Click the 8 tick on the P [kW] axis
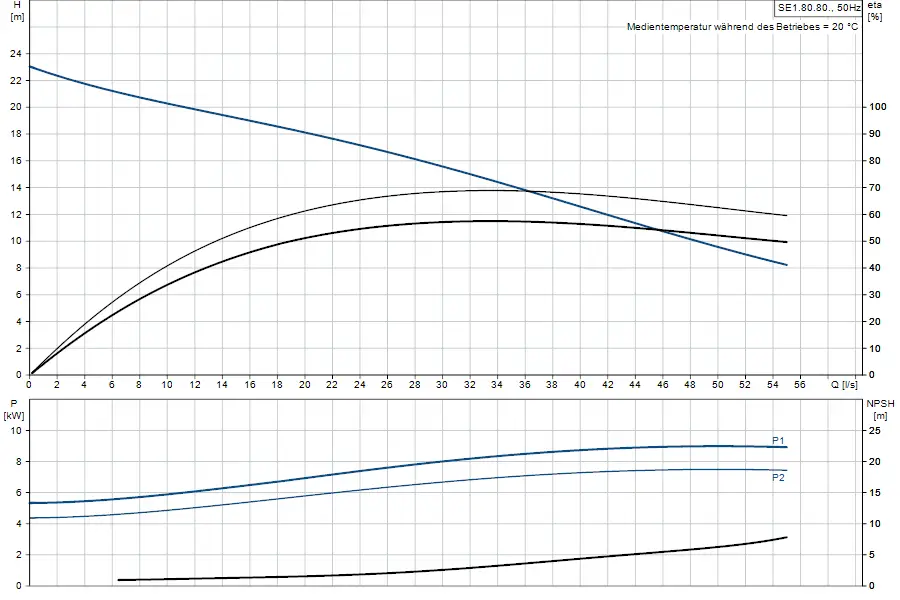Viewport: 900px width, 600px height. tap(19, 462)
